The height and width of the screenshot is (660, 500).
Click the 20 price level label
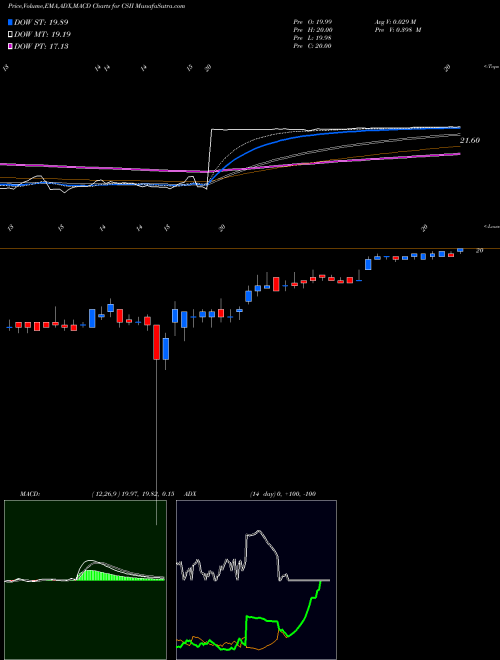tap(479, 250)
